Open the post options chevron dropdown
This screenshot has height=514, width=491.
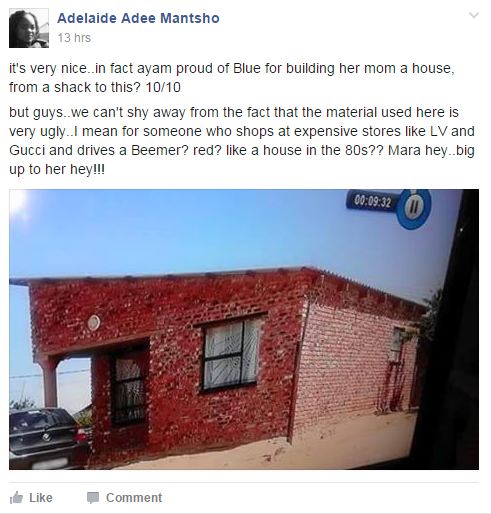(x=474, y=15)
